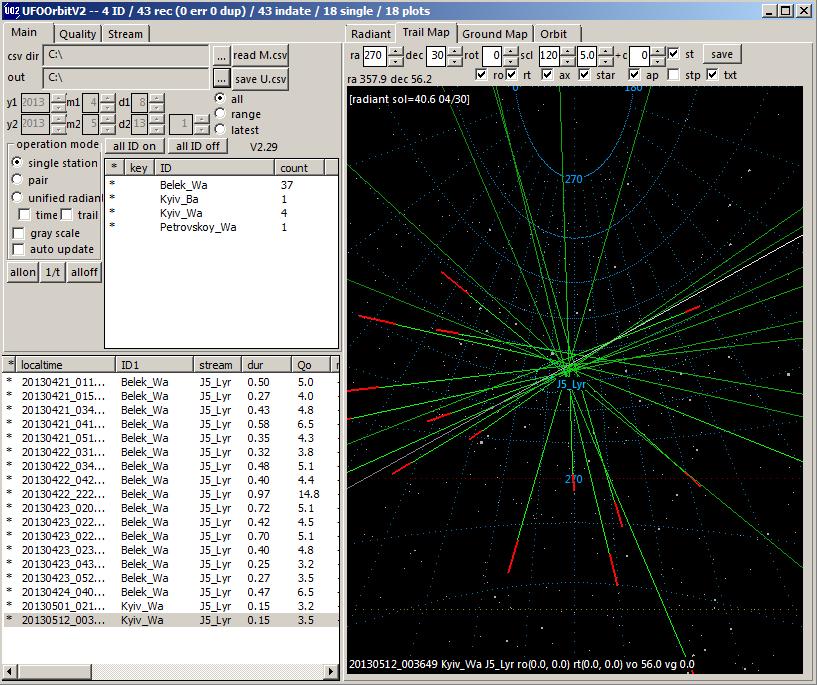This screenshot has height=685, width=817.
Task: Click the browse button beside out path
Action: tap(220, 78)
